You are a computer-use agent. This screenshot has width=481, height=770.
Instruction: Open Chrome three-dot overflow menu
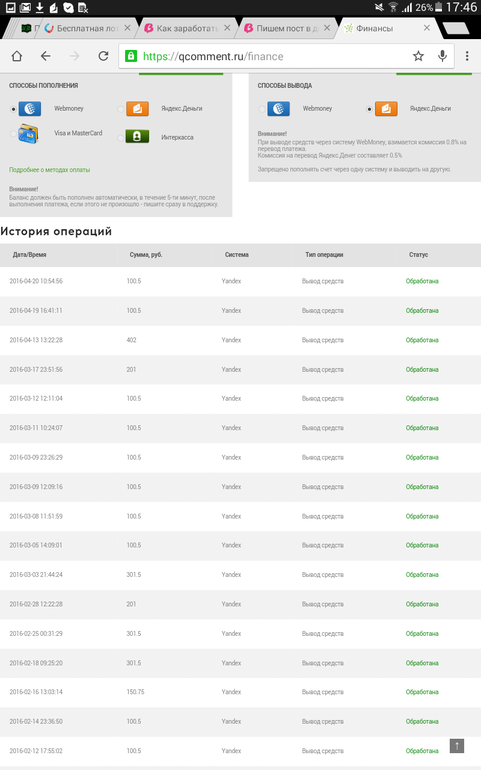click(467, 56)
